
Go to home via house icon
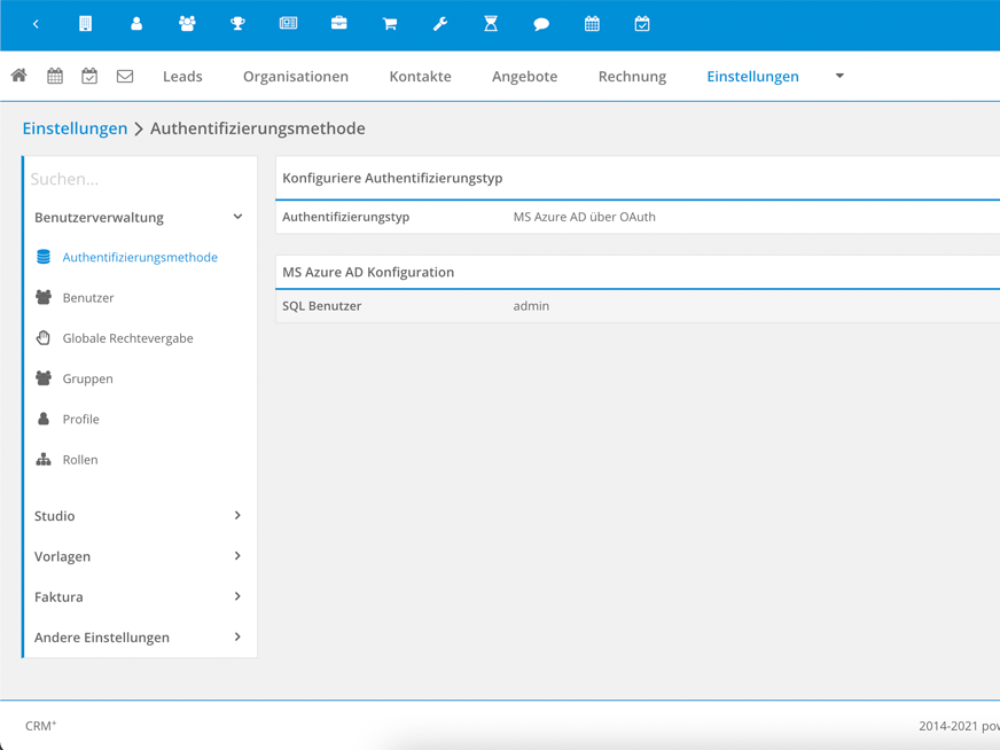point(18,76)
